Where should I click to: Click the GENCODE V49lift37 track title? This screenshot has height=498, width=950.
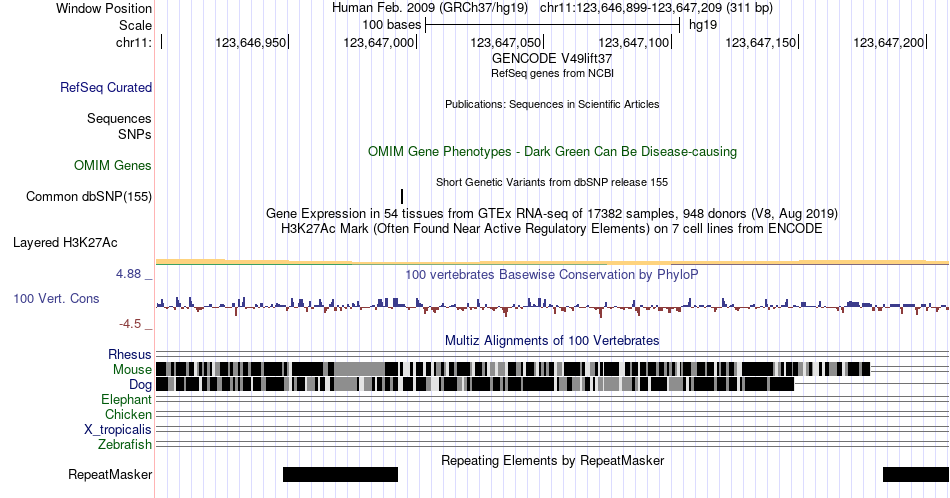click(x=552, y=59)
